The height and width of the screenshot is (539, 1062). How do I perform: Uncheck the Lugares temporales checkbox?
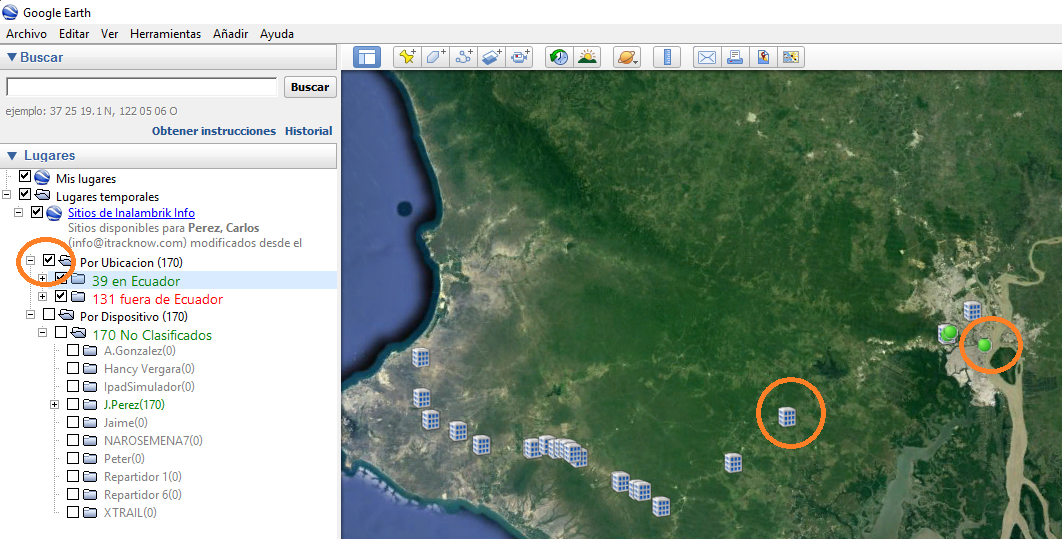coord(25,194)
